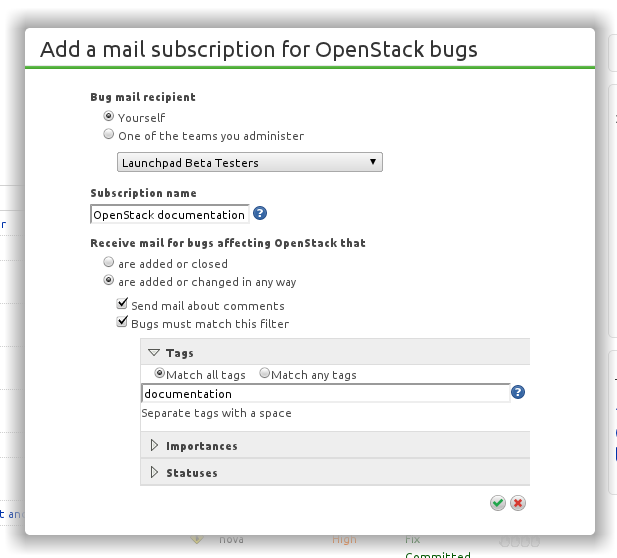Open help icon beside tags input
Screen dimensions: 617x558
pos(518,392)
